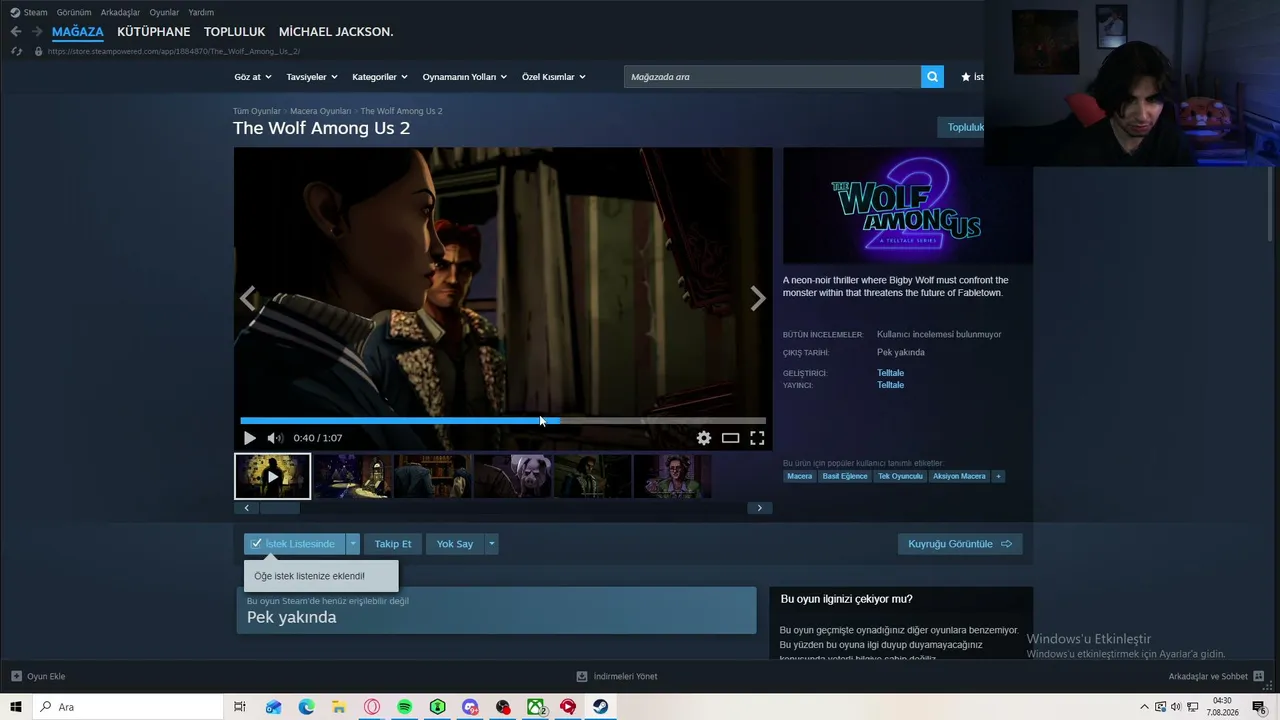Seek in the trailer progress bar

[x=503, y=421]
